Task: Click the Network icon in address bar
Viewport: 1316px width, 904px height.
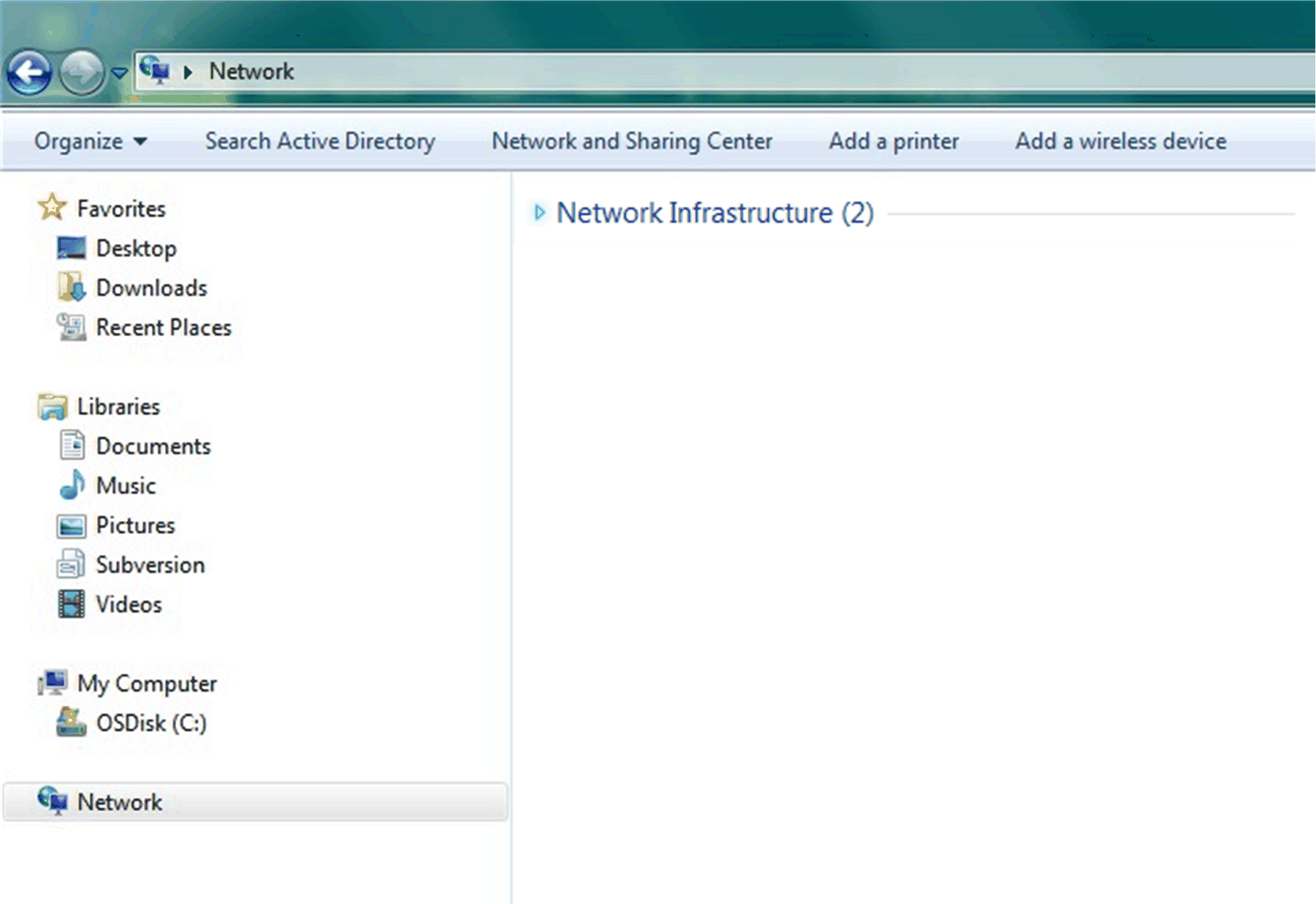Action: [156, 70]
